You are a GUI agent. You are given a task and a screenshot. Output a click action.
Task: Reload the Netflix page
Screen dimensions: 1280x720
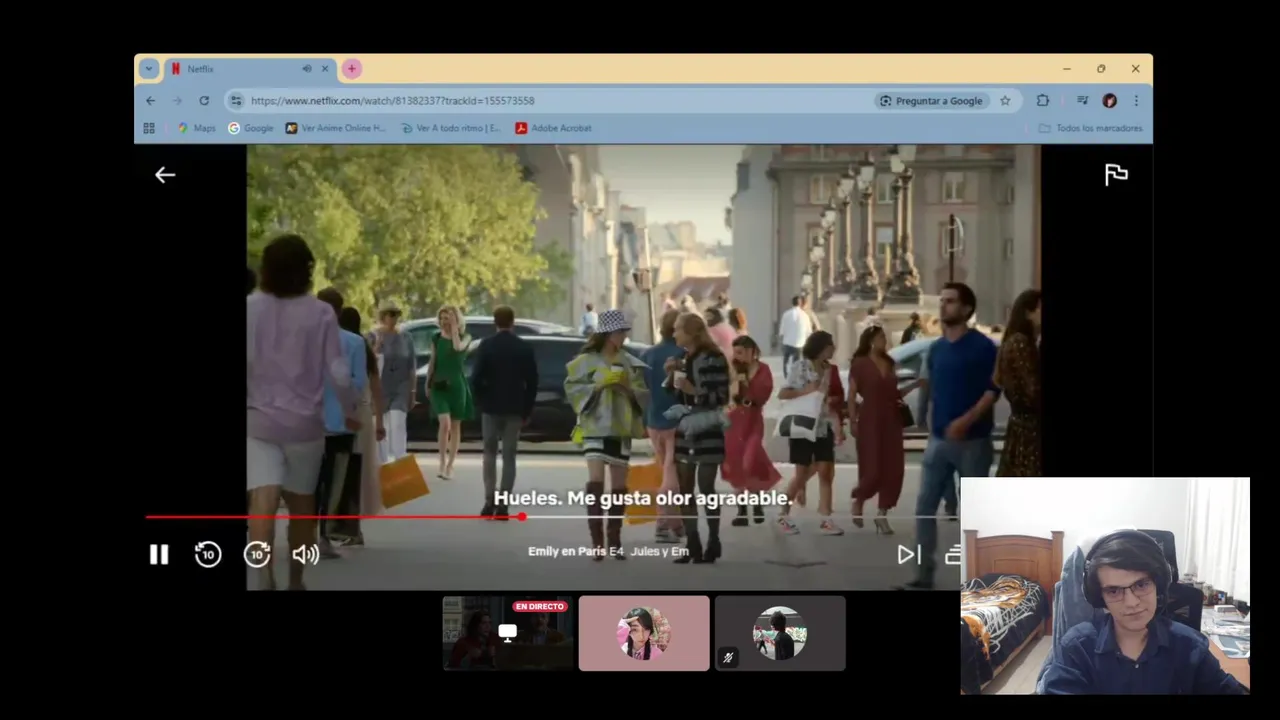pos(204,101)
